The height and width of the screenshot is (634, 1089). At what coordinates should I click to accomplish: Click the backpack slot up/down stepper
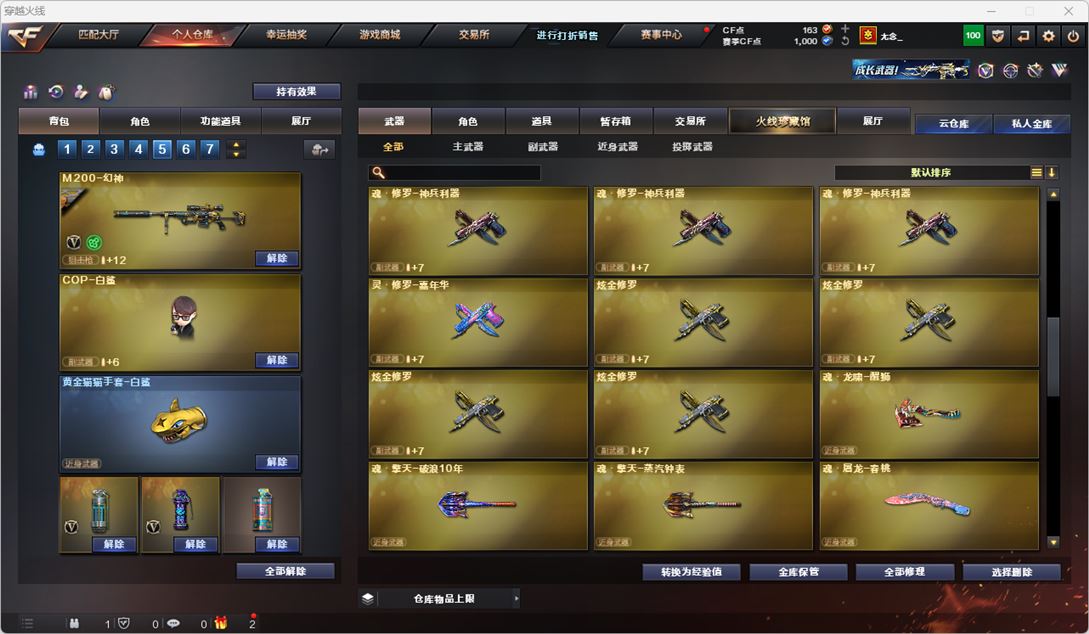(x=236, y=149)
